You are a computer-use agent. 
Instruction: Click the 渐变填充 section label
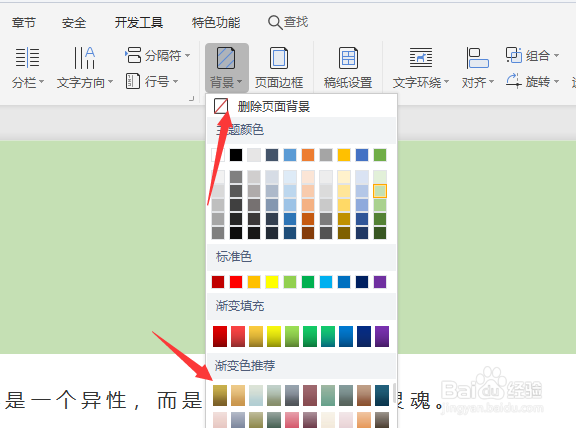point(240,306)
